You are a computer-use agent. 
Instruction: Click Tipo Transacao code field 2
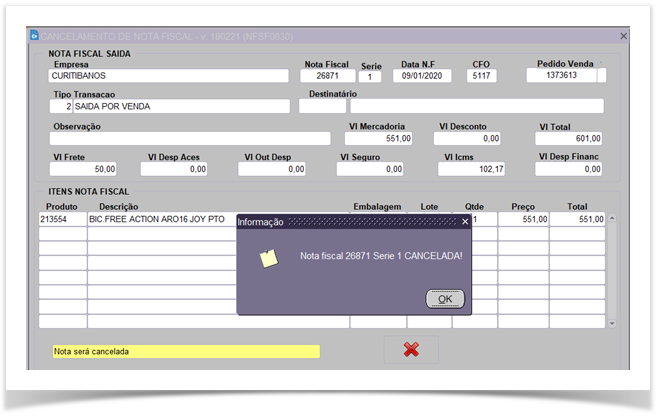61,106
